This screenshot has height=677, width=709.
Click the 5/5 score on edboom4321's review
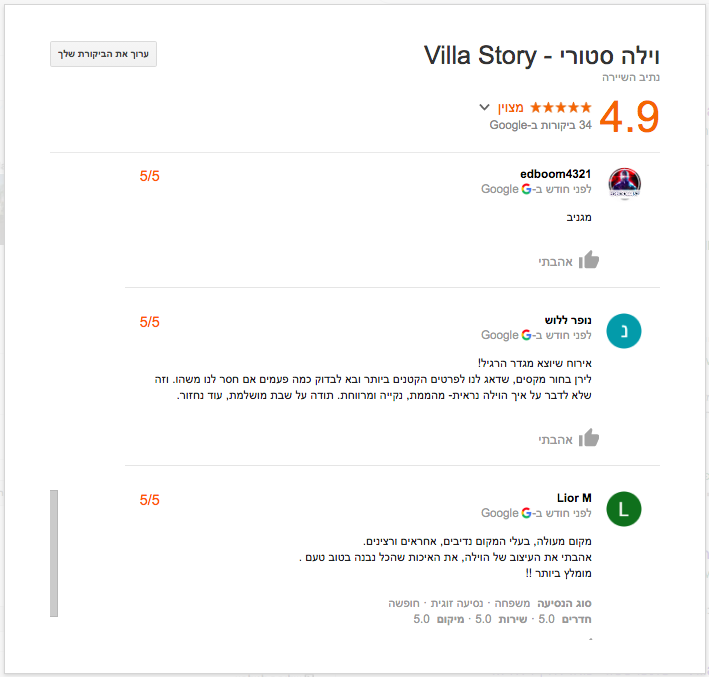[x=150, y=176]
